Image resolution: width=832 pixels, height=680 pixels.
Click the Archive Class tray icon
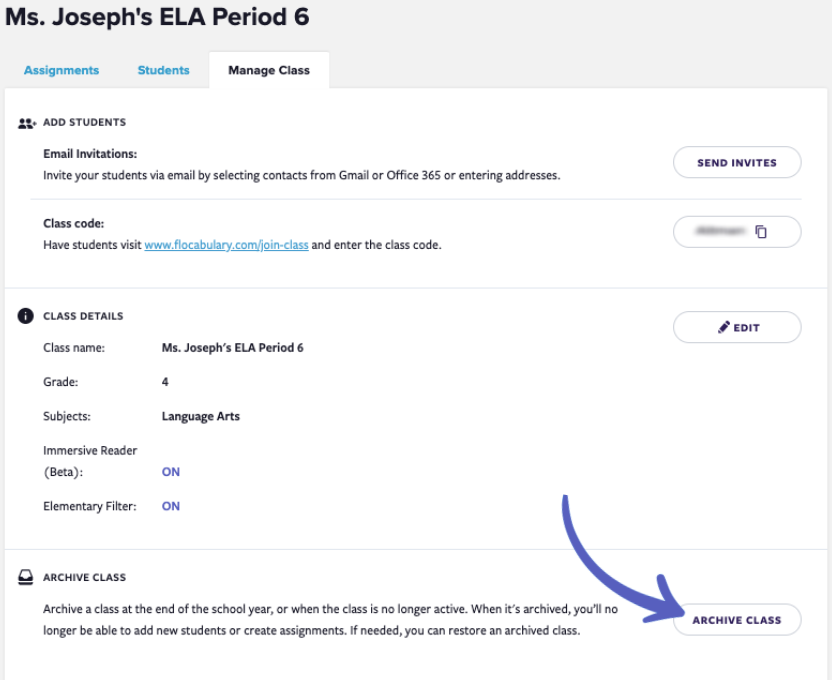(x=26, y=578)
